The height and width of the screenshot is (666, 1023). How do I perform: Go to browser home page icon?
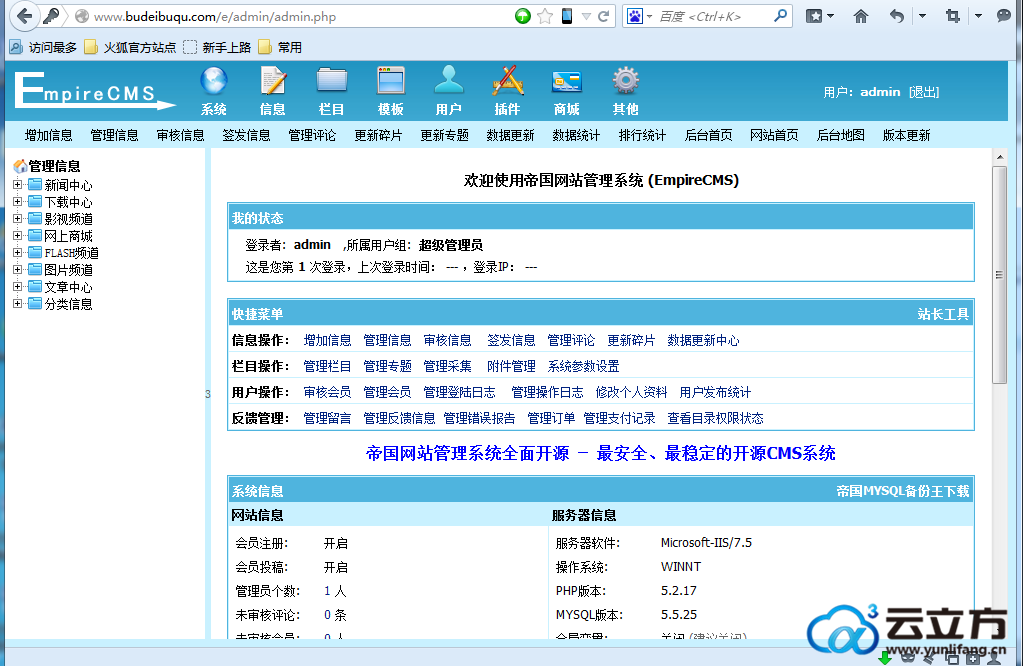(861, 16)
